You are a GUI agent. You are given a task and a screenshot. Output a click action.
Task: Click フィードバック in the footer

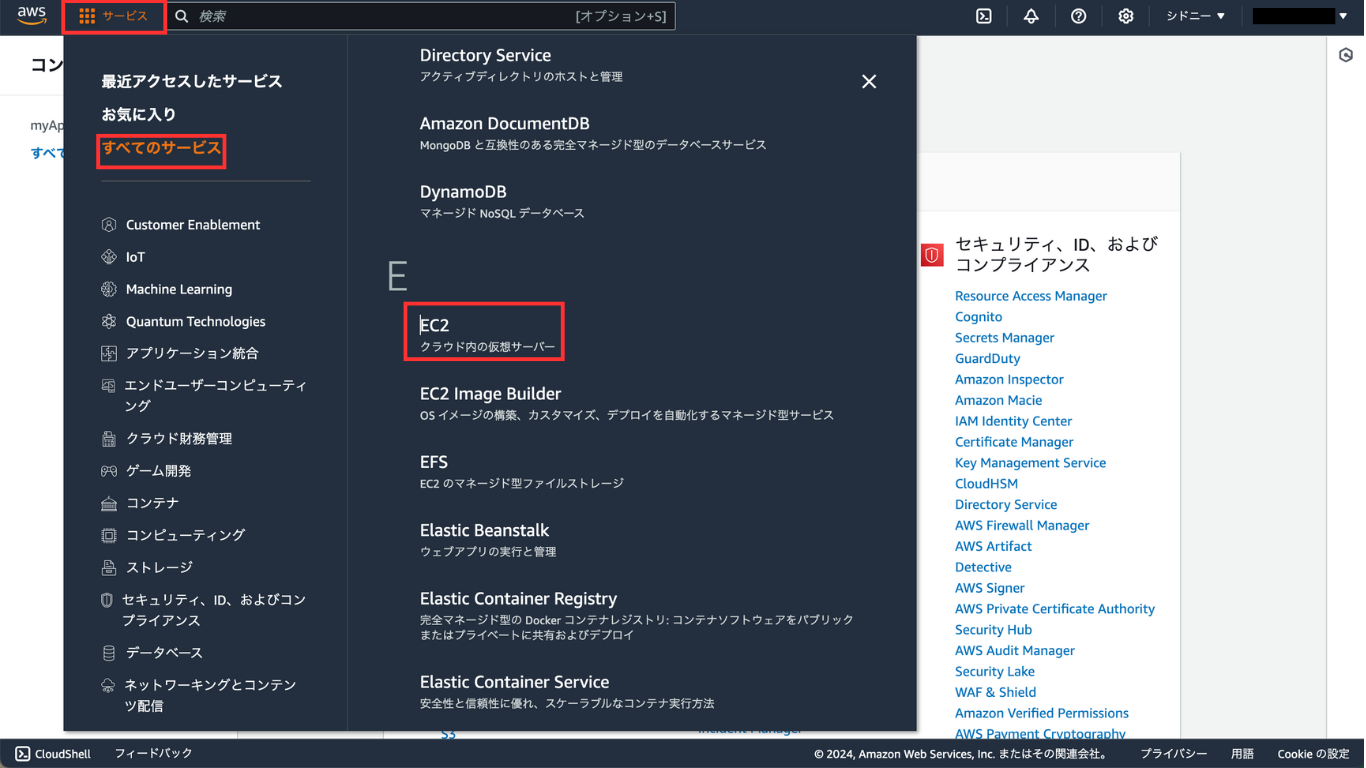[x=153, y=754]
